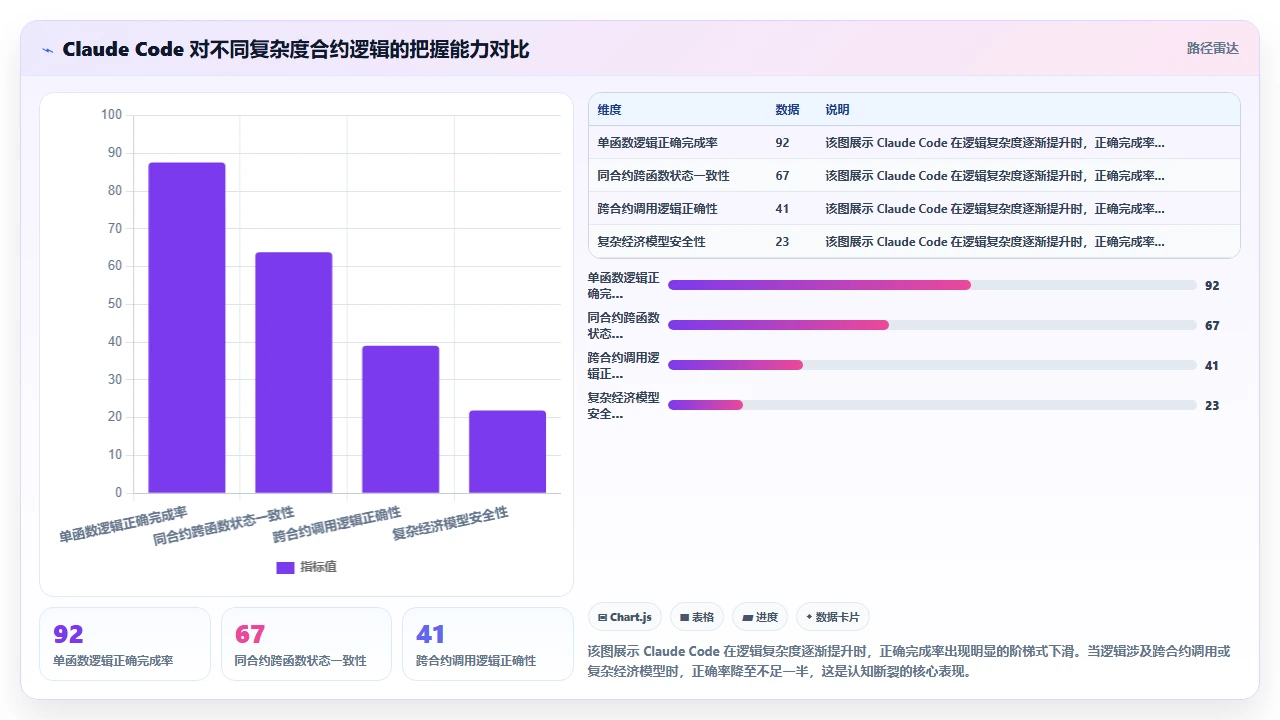Click the 0 tick label on the chart y-axis
The image size is (1280, 720).
pyautogui.click(x=118, y=493)
